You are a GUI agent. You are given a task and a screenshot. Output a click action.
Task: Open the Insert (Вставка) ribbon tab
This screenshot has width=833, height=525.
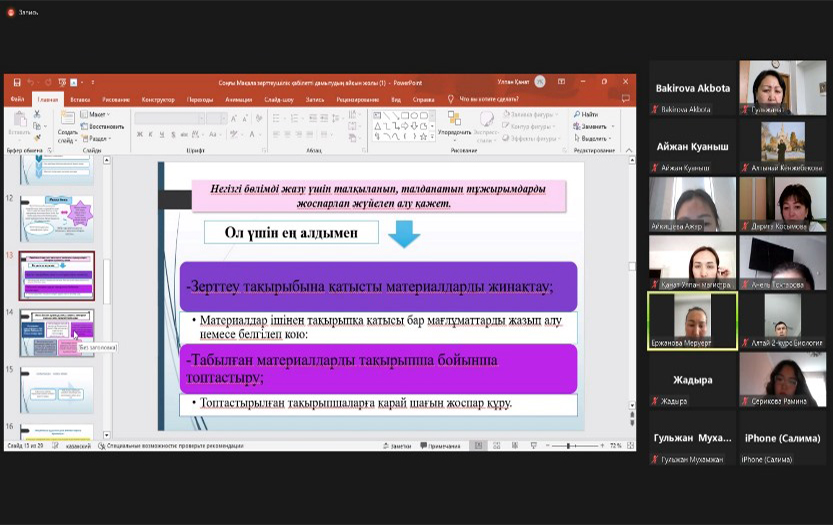tap(80, 99)
